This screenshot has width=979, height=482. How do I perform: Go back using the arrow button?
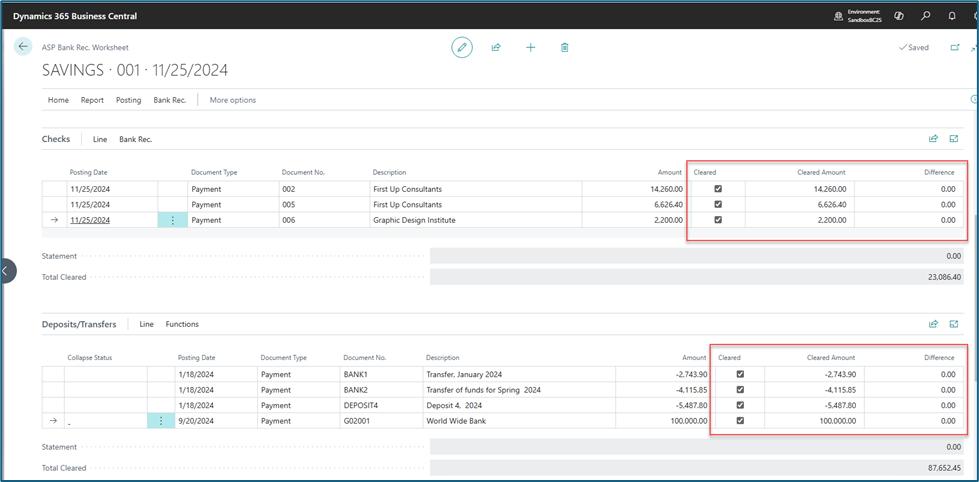click(23, 46)
